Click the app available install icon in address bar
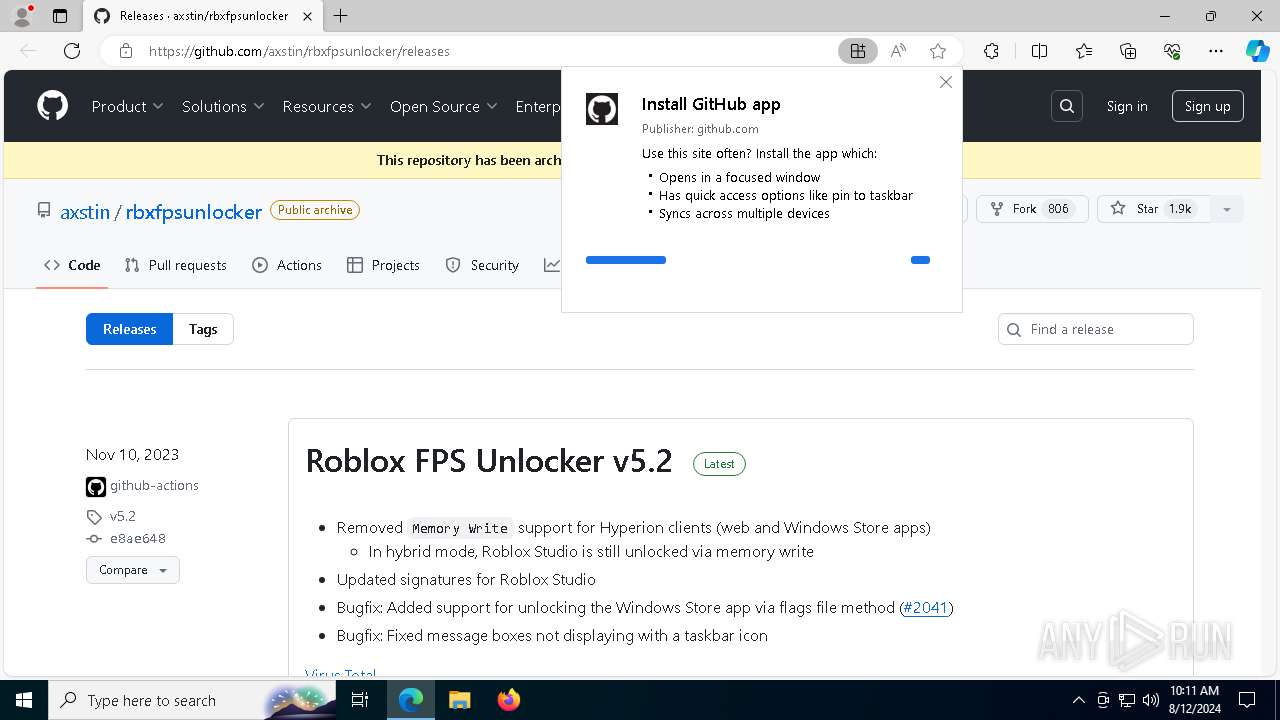Screen dimensions: 1280x720 point(858,51)
